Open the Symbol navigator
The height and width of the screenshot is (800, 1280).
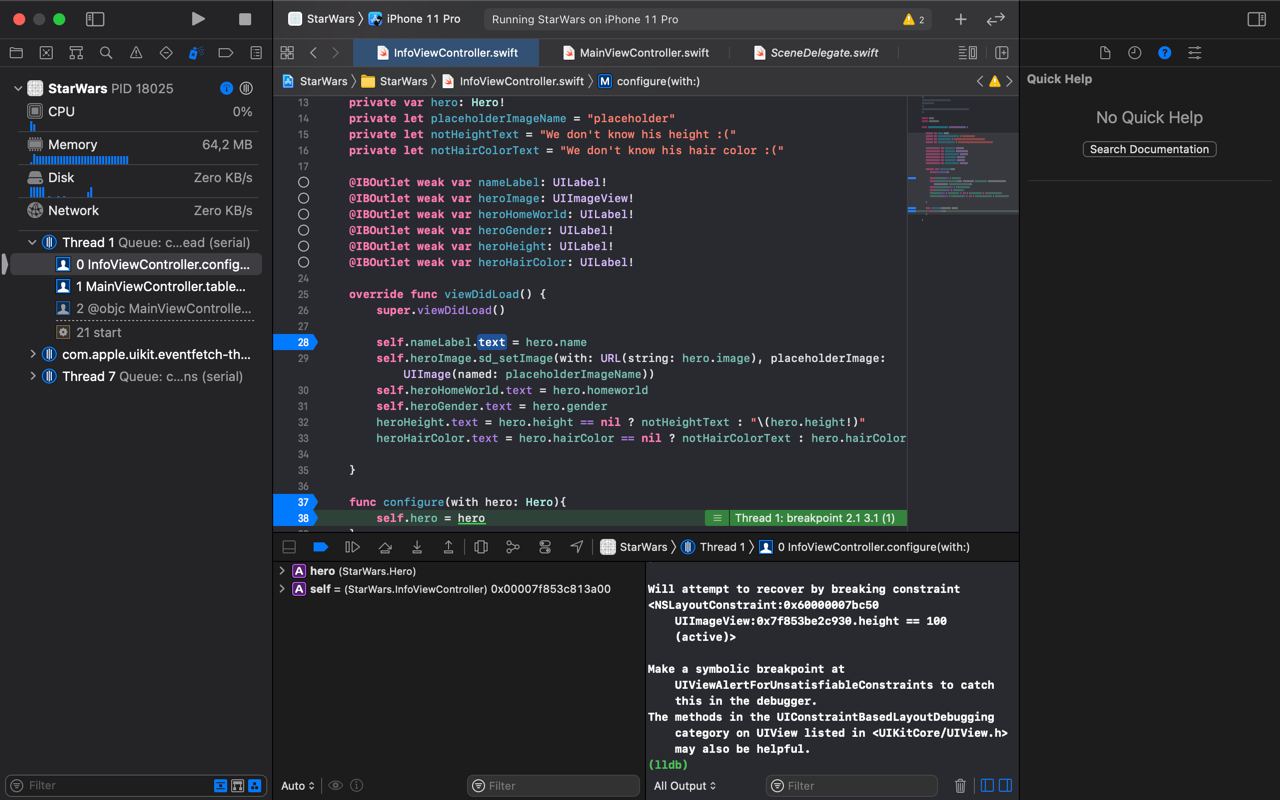tap(76, 53)
